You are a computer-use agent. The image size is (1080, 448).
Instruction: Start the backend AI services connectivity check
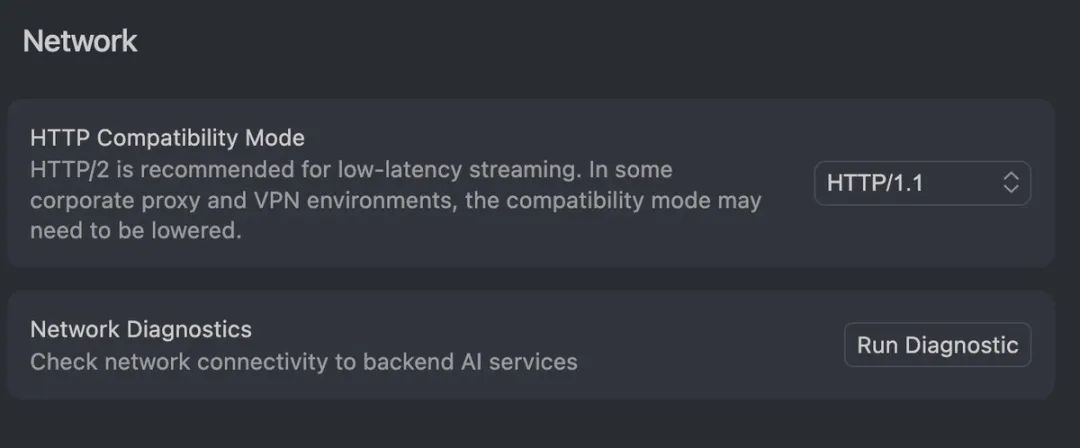[x=937, y=345]
